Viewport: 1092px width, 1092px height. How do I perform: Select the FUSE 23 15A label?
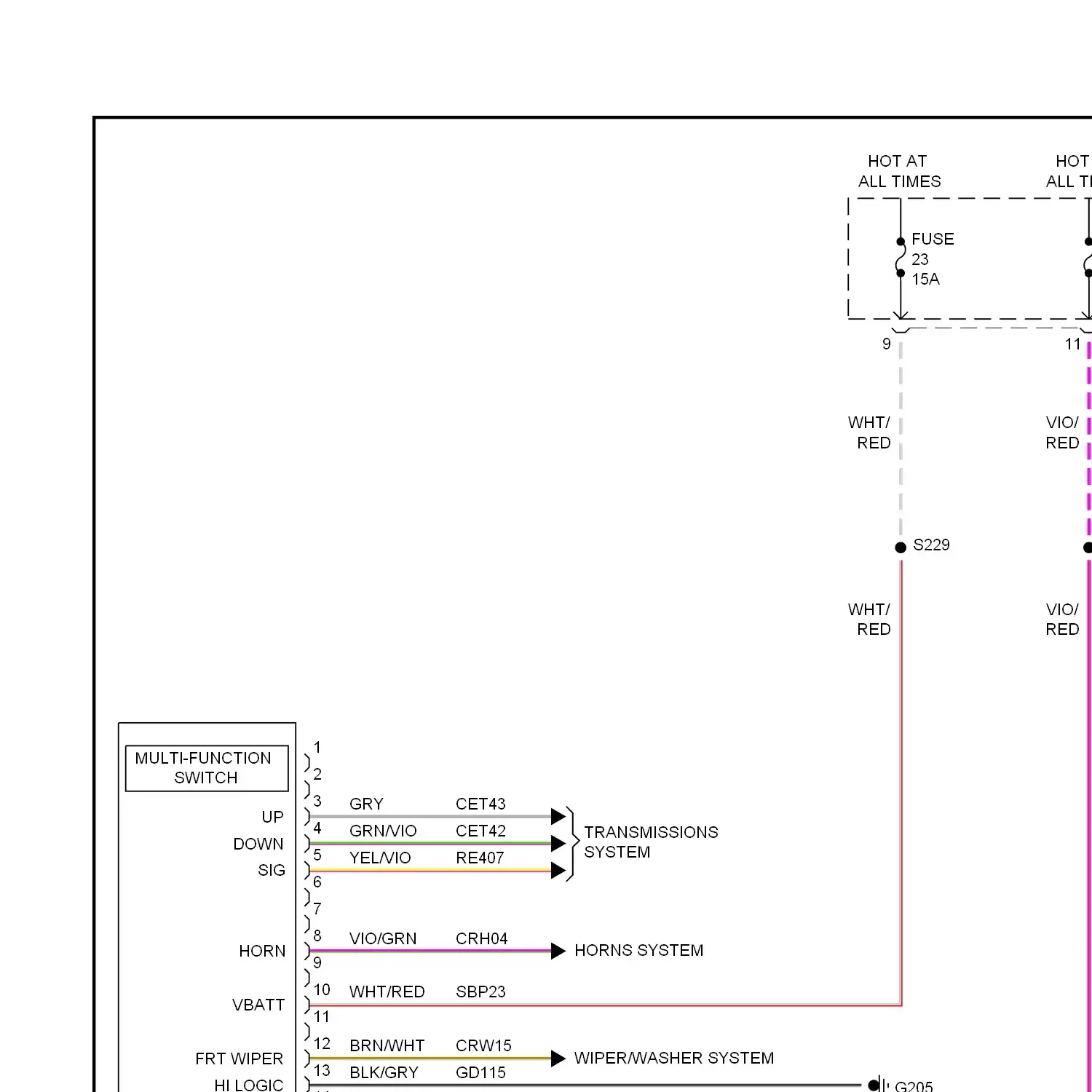933,259
